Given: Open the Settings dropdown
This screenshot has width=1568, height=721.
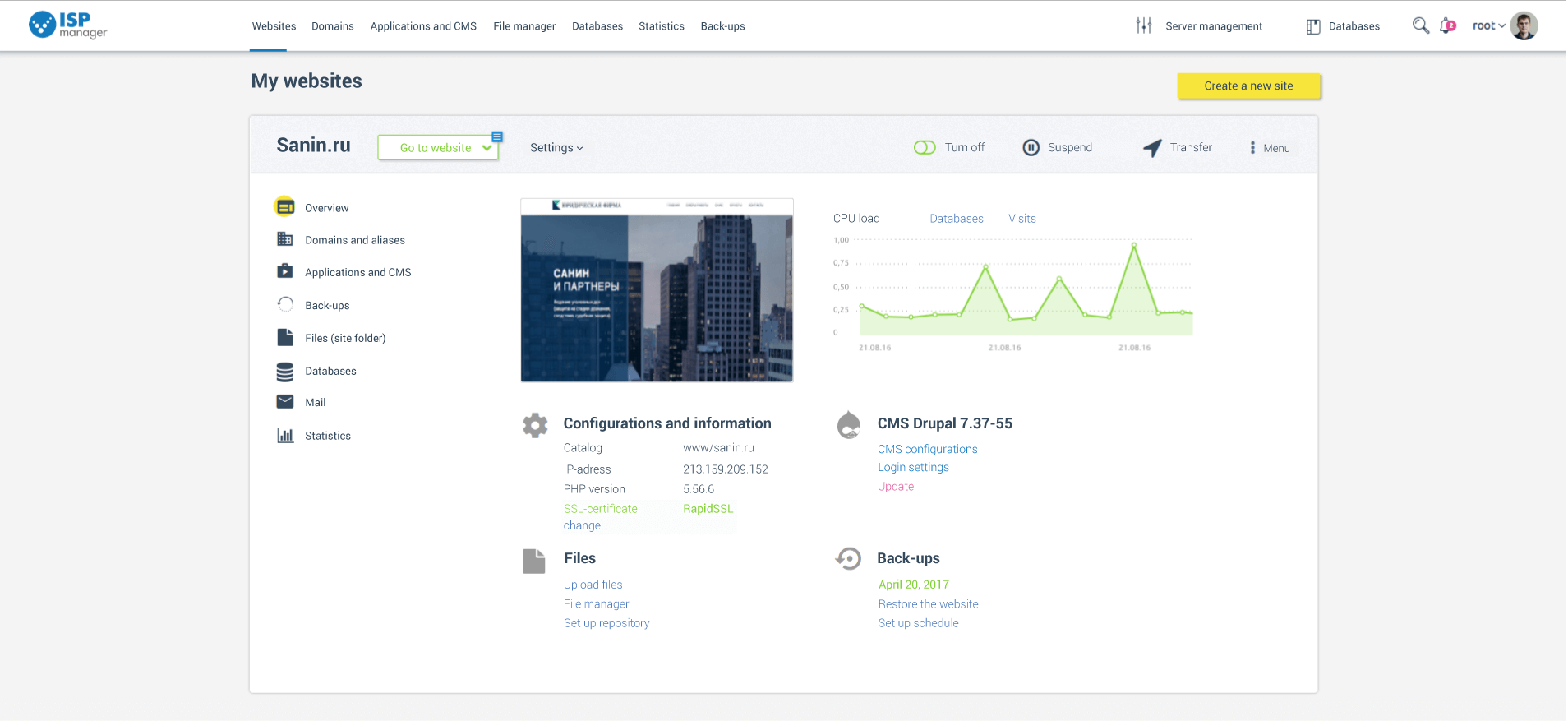Looking at the screenshot, I should (x=556, y=148).
